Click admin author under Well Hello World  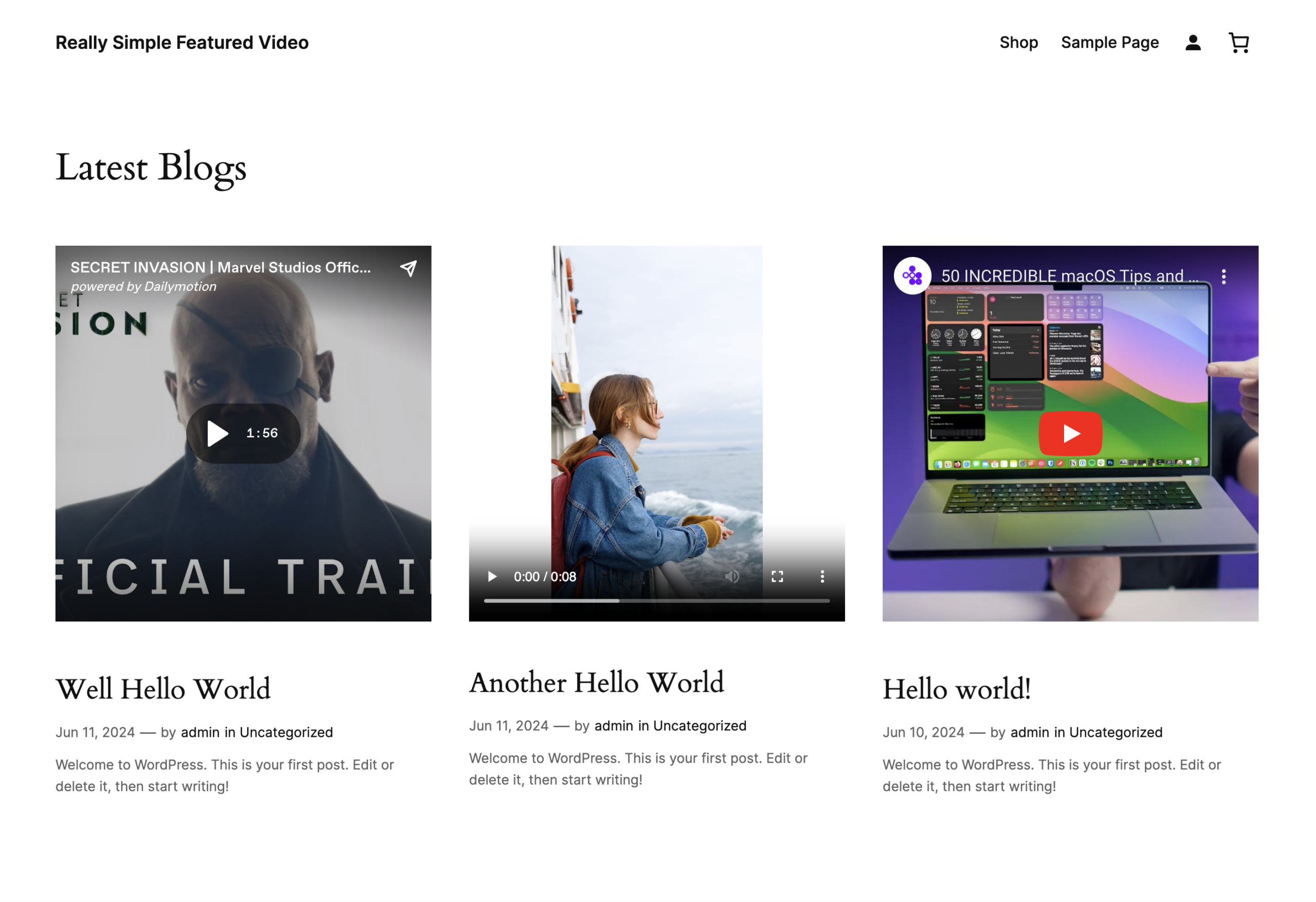200,732
